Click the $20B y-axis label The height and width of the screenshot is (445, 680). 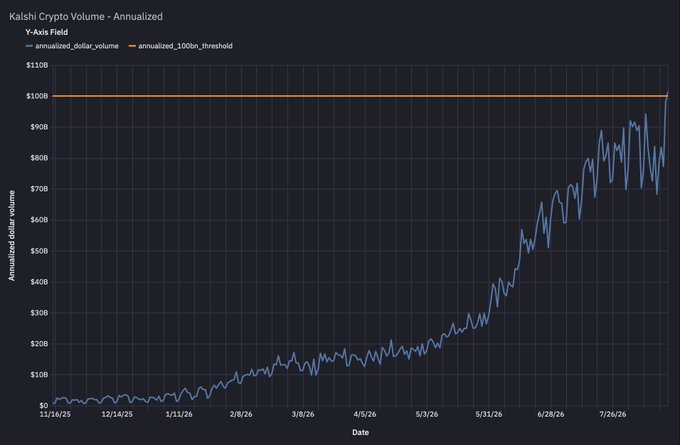point(40,344)
